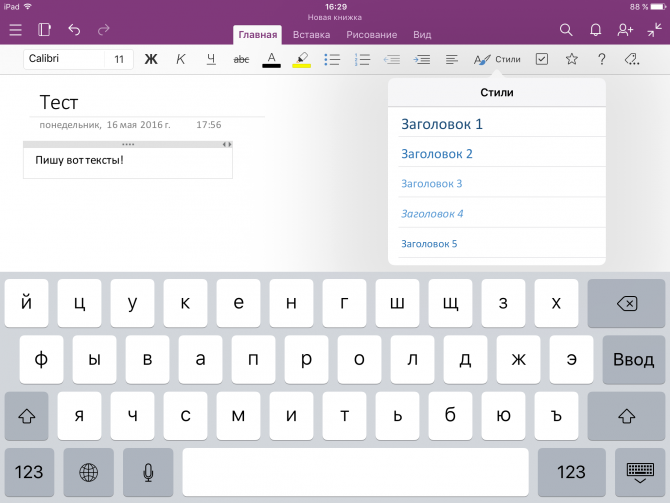Place cursor in text Пишу вот тексты!
The image size is (670, 503).
(79, 160)
